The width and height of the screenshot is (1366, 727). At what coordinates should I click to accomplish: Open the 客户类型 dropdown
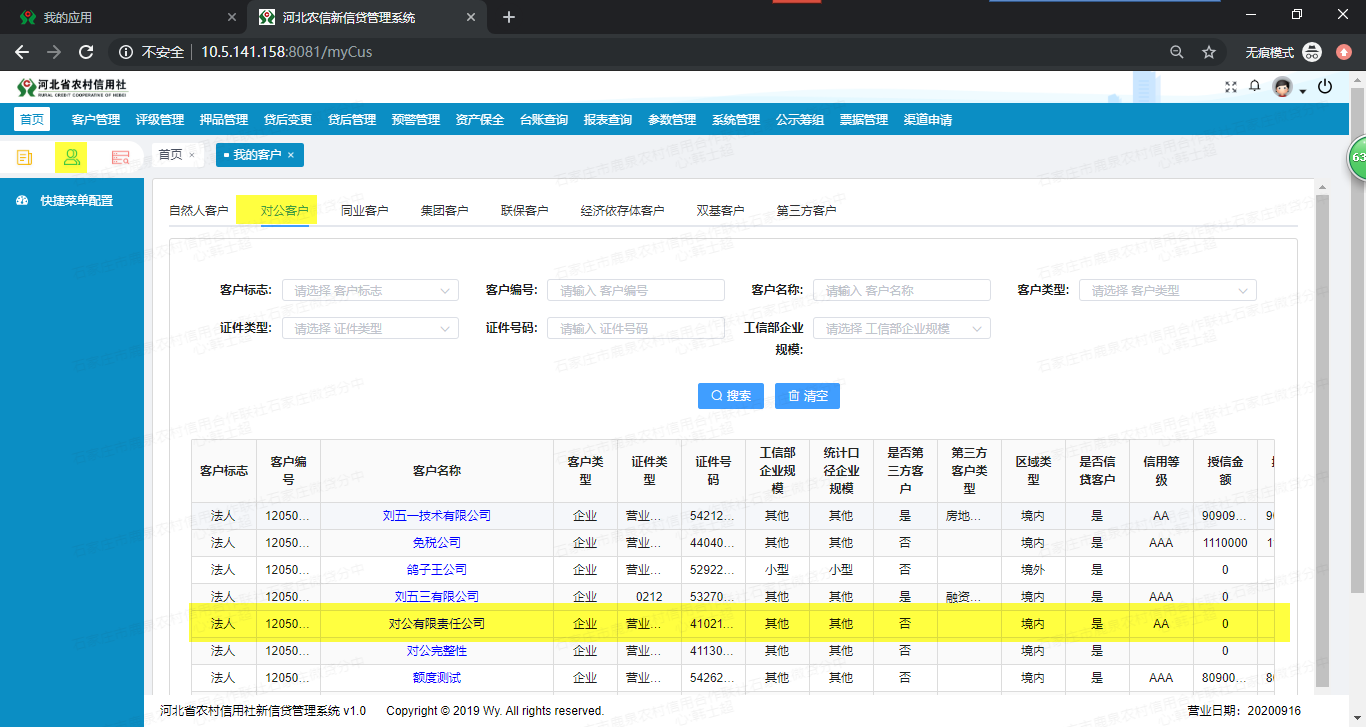[x=1167, y=289]
